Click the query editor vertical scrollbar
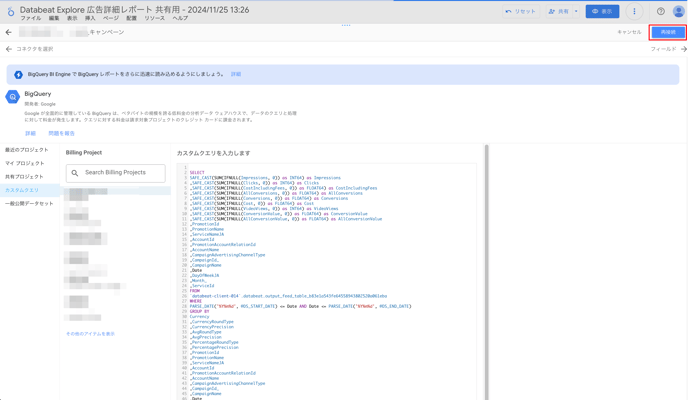 tap(486, 272)
